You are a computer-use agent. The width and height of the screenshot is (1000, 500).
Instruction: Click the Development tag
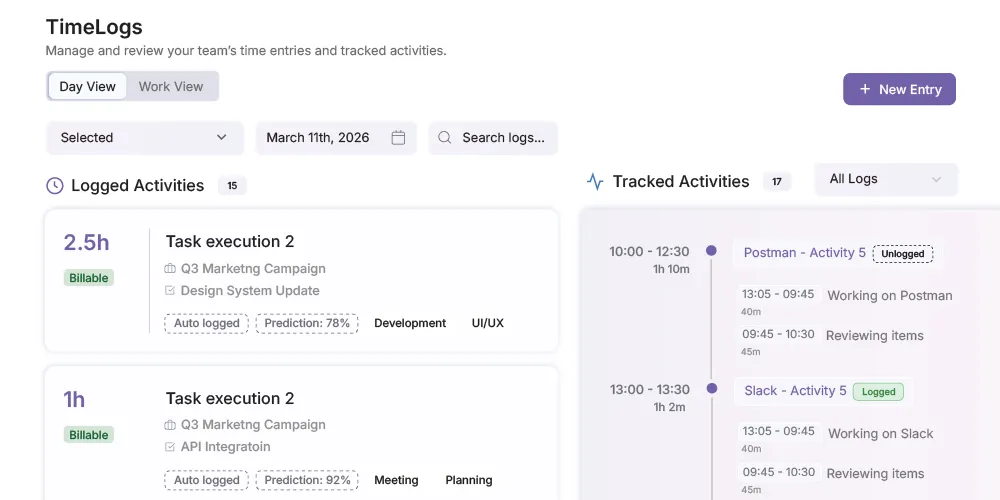(x=410, y=323)
